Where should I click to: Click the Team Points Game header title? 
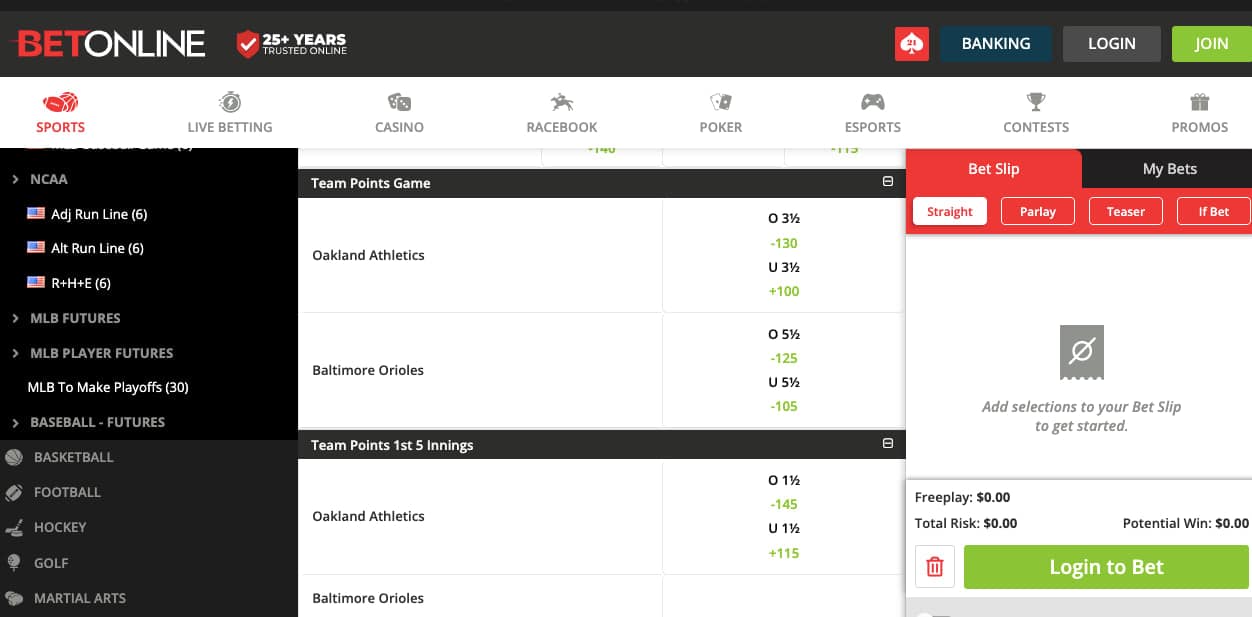click(x=371, y=183)
